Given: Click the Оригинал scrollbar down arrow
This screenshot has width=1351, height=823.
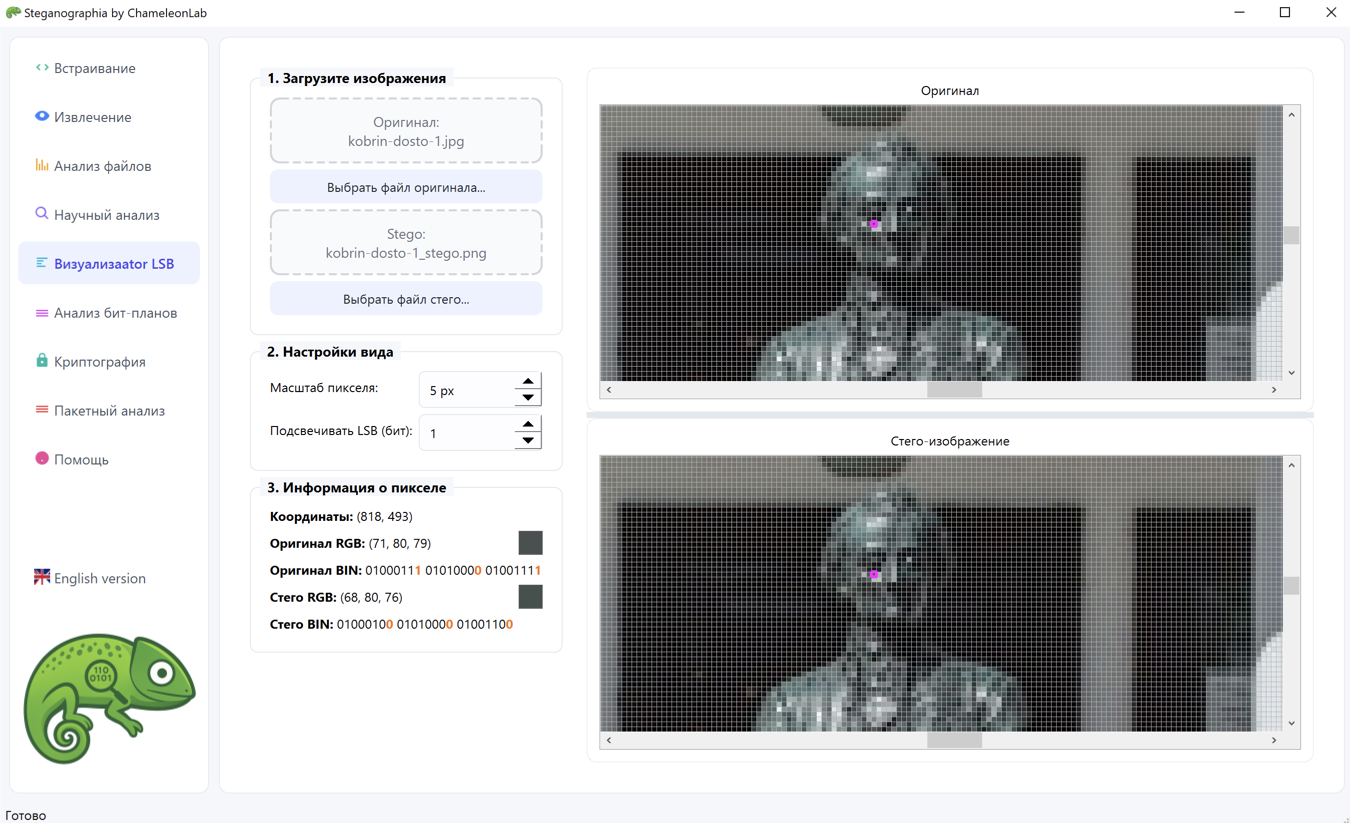Looking at the screenshot, I should pos(1291,373).
